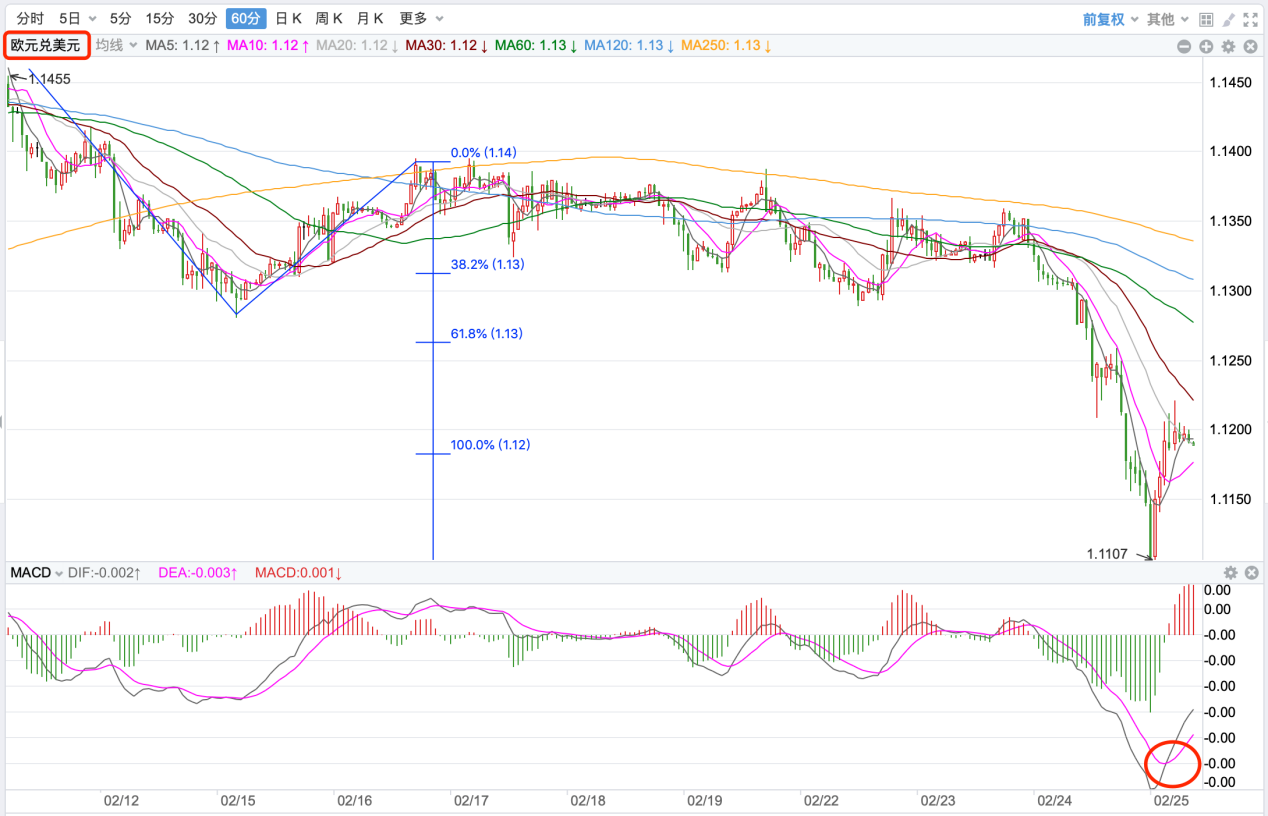Switch to 月K monthly candlestick
The width and height of the screenshot is (1268, 816).
click(x=370, y=18)
